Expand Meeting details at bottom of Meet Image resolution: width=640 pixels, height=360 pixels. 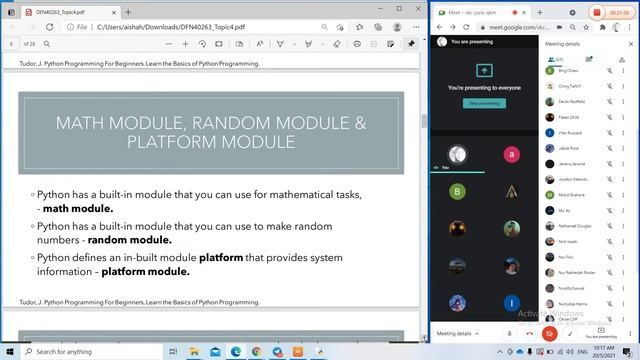coord(458,333)
